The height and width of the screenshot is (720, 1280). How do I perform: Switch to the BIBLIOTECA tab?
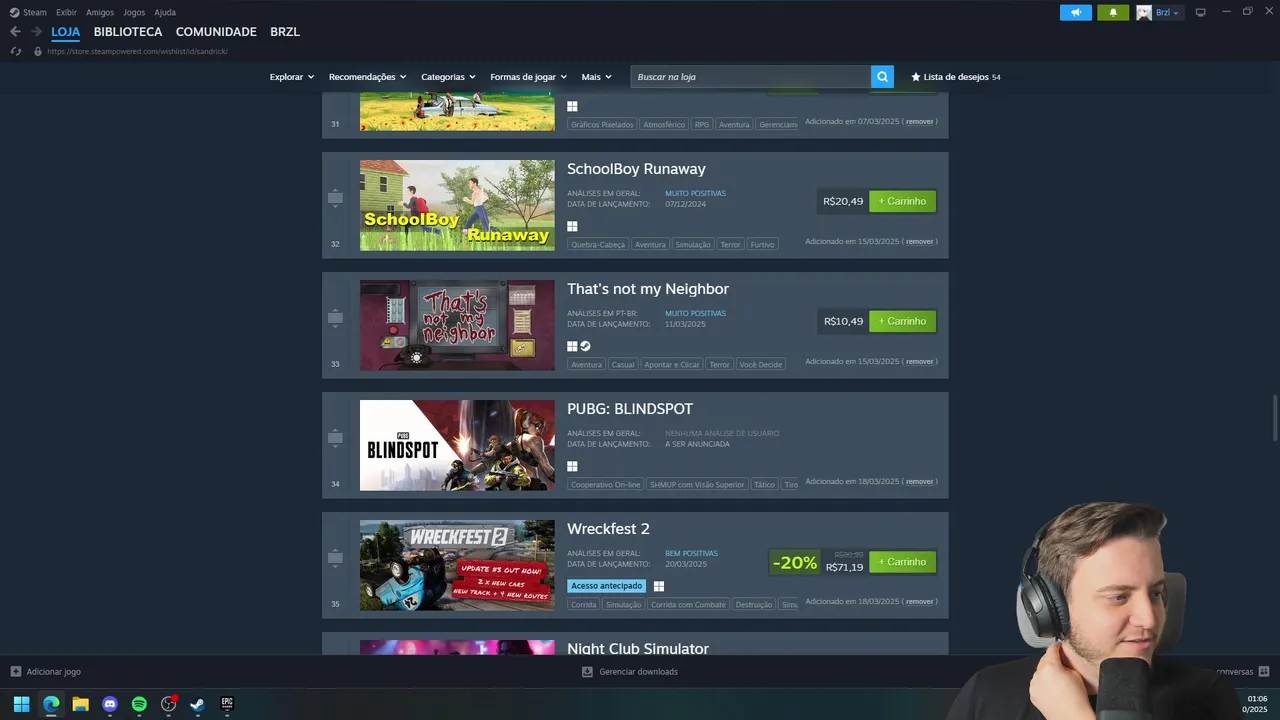(x=128, y=32)
